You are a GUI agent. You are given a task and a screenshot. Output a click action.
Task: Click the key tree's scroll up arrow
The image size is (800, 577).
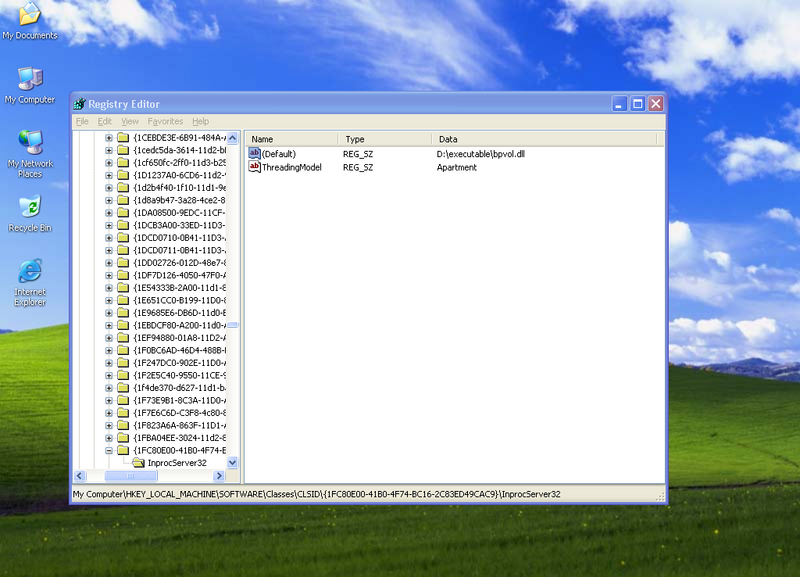click(x=233, y=138)
